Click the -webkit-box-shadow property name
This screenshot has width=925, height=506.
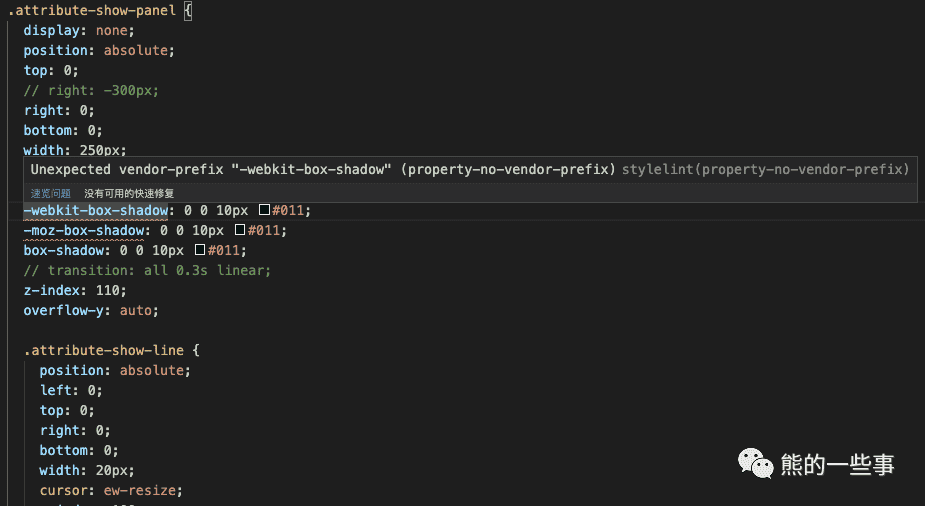tap(96, 211)
